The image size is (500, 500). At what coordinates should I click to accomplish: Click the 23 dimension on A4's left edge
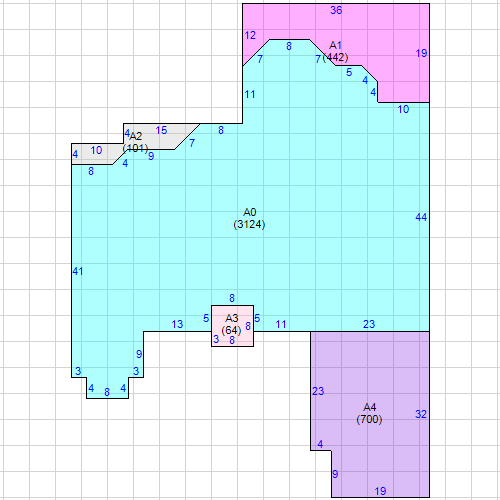[x=318, y=391]
